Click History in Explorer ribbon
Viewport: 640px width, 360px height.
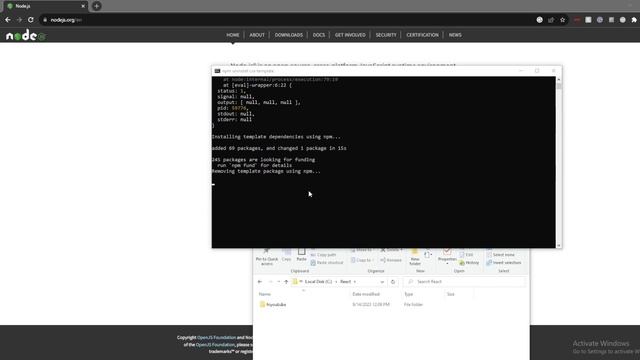tap(469, 263)
